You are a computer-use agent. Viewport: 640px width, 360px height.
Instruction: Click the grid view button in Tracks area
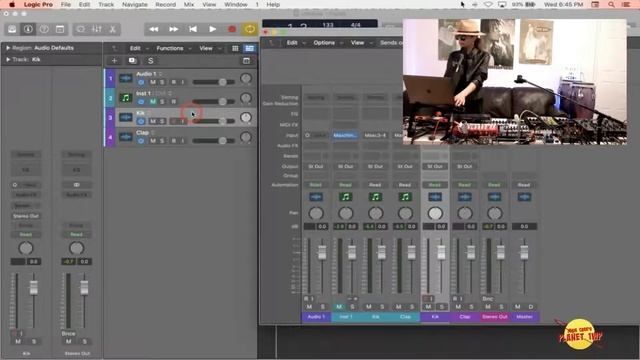click(x=235, y=48)
